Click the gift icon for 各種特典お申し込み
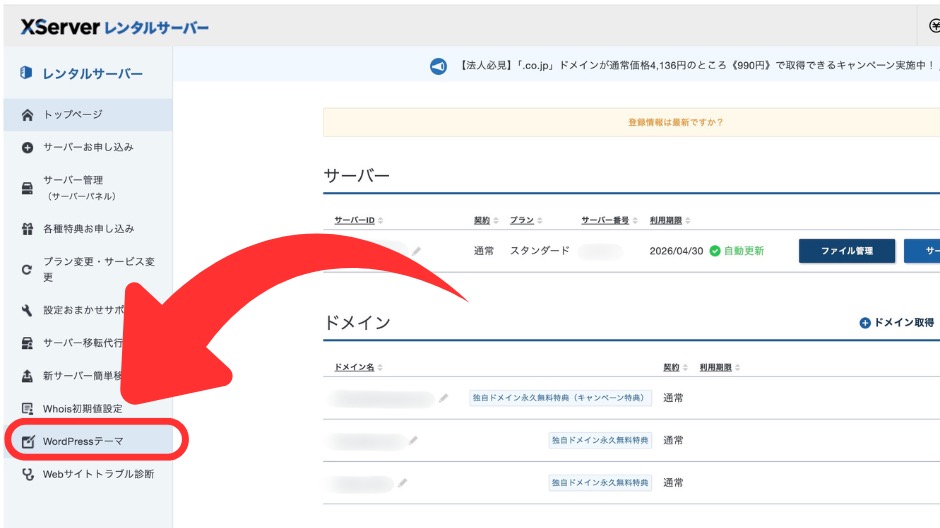 [27, 229]
